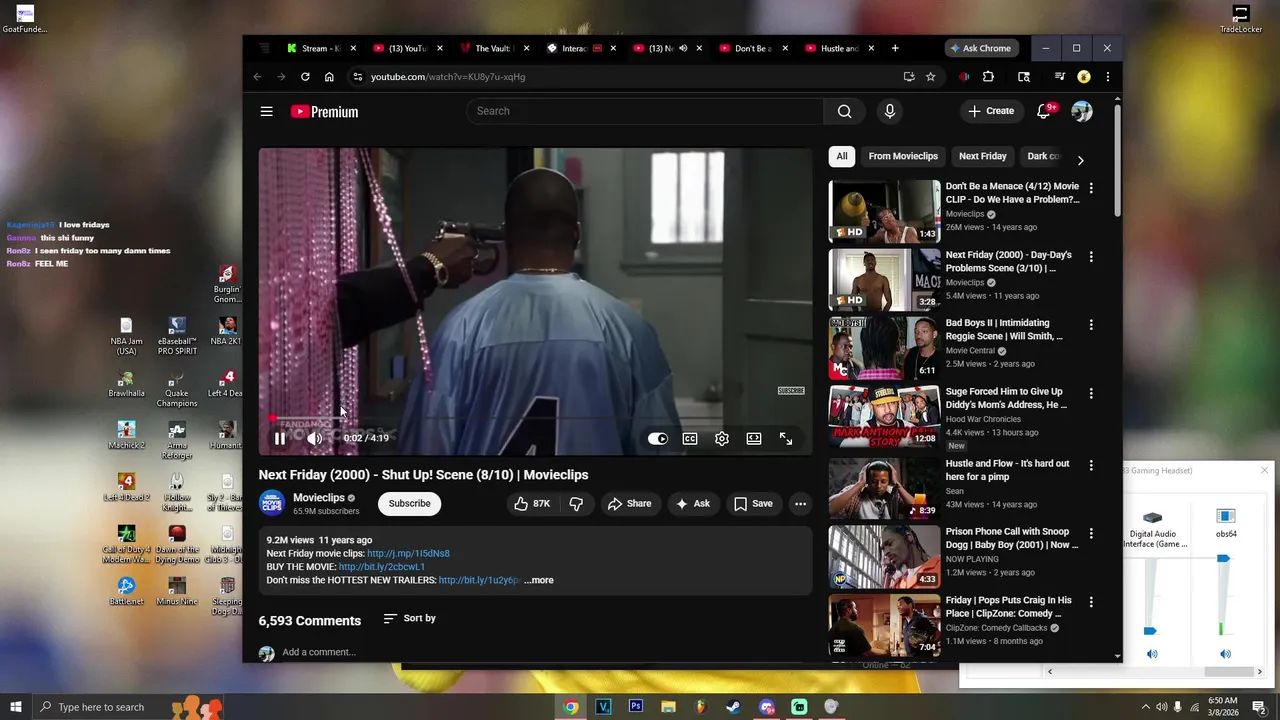Open the account avatar menu
This screenshot has width=1280, height=720.
1082,111
